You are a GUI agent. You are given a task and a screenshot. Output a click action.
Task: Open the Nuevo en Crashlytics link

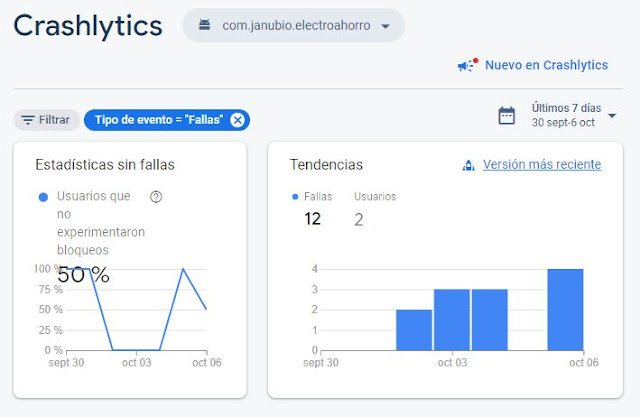point(546,65)
